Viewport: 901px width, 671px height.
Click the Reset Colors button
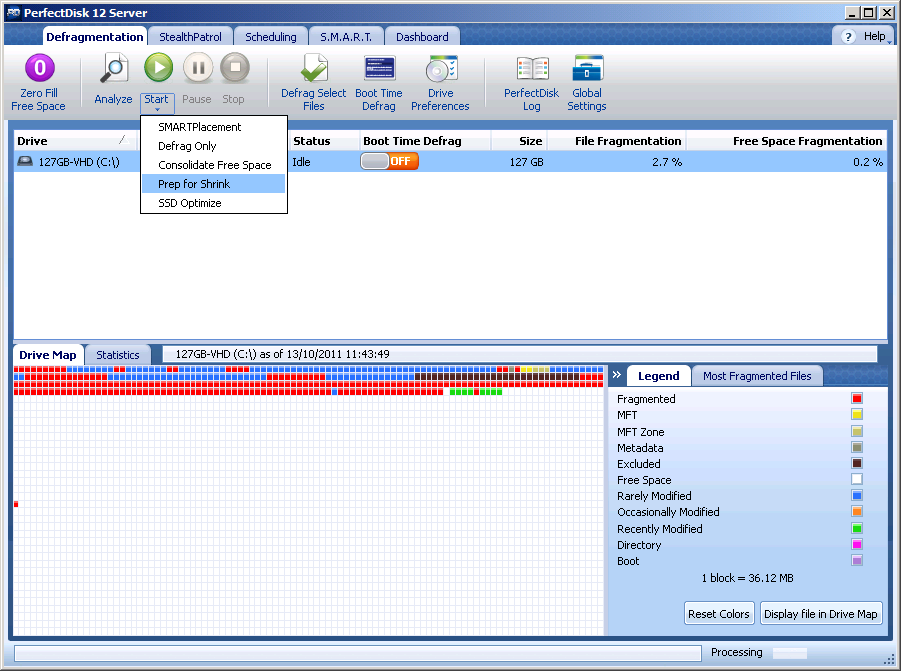click(719, 614)
